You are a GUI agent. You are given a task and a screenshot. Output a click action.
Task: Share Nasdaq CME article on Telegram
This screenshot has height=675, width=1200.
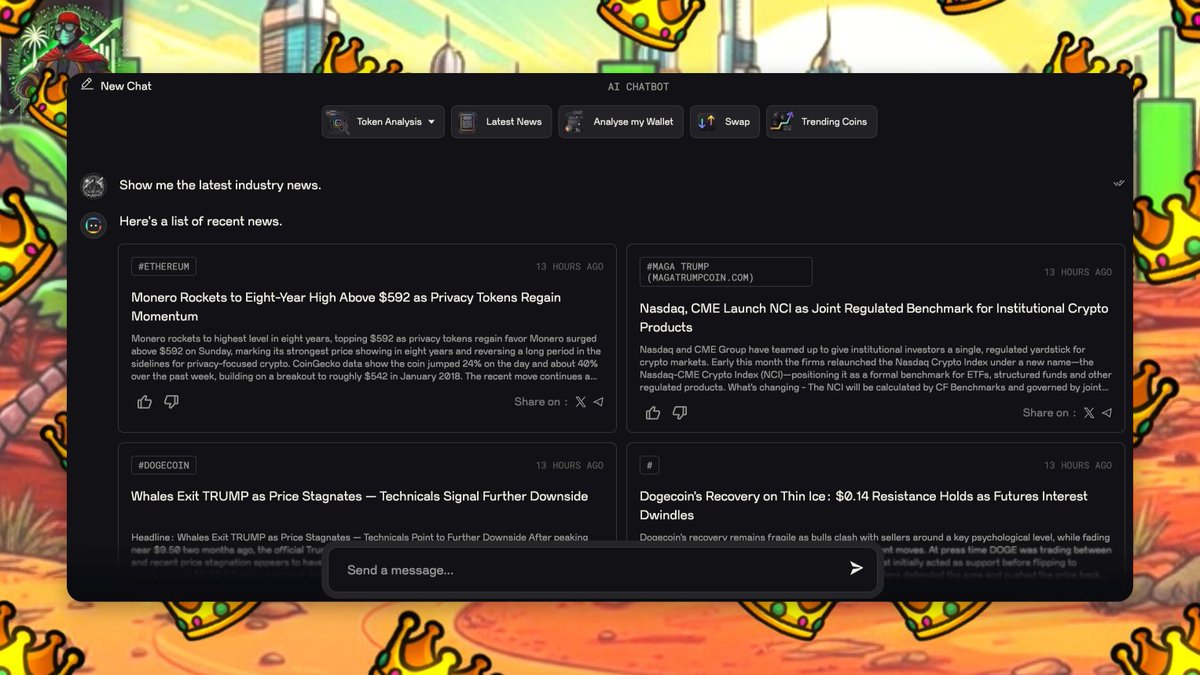[x=1107, y=413]
